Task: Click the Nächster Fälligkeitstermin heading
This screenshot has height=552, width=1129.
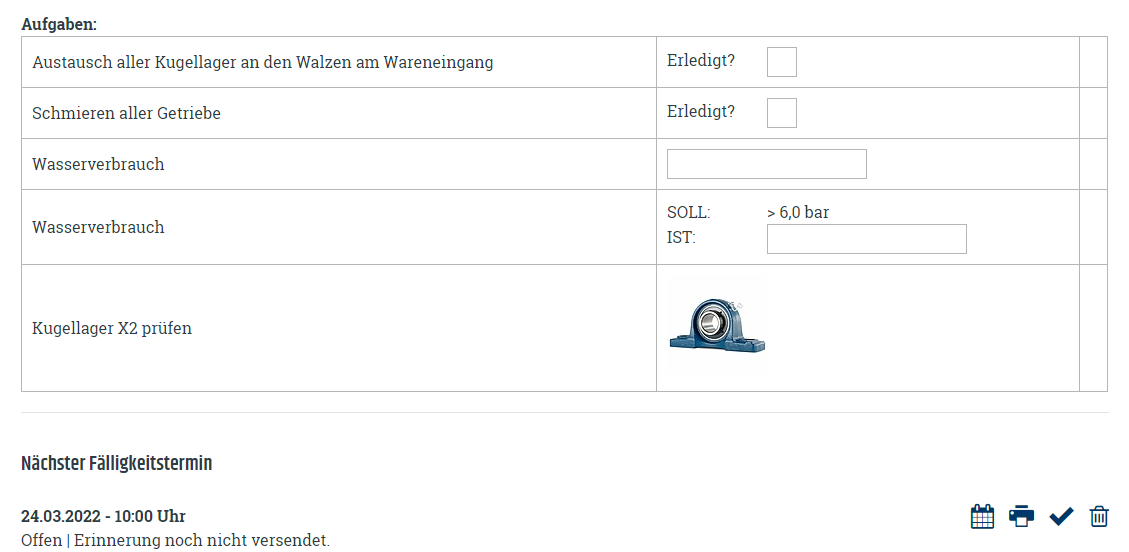Action: pyautogui.click(x=117, y=463)
